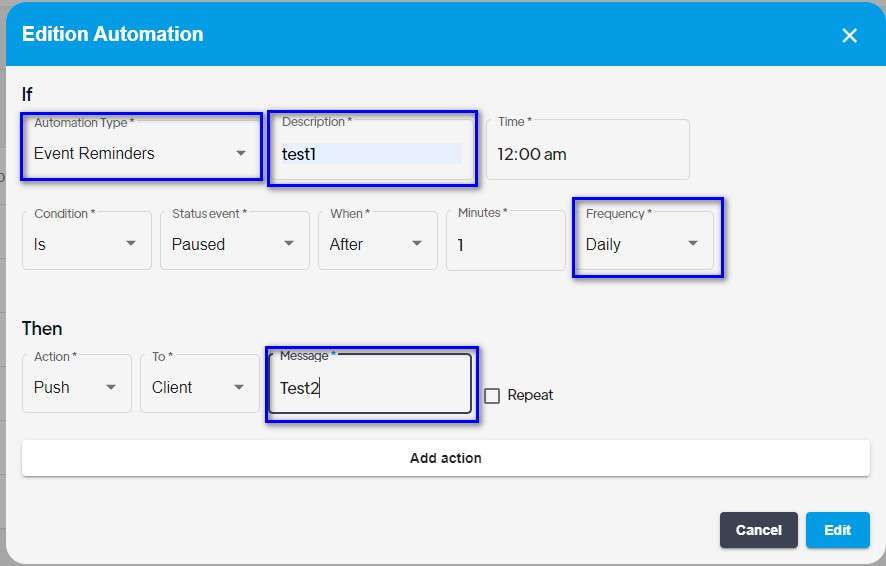This screenshot has height=566, width=886.
Task: Close the Edition Automation dialog
Action: click(x=849, y=36)
